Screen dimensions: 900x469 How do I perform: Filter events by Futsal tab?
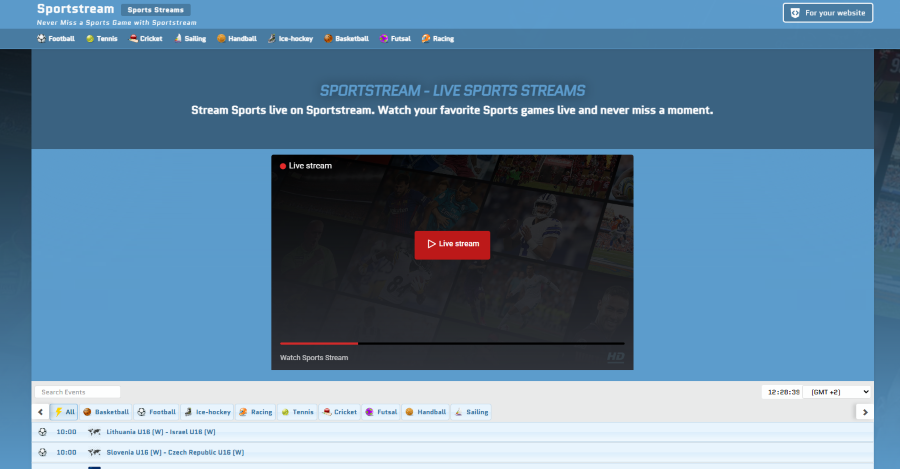pyautogui.click(x=381, y=412)
